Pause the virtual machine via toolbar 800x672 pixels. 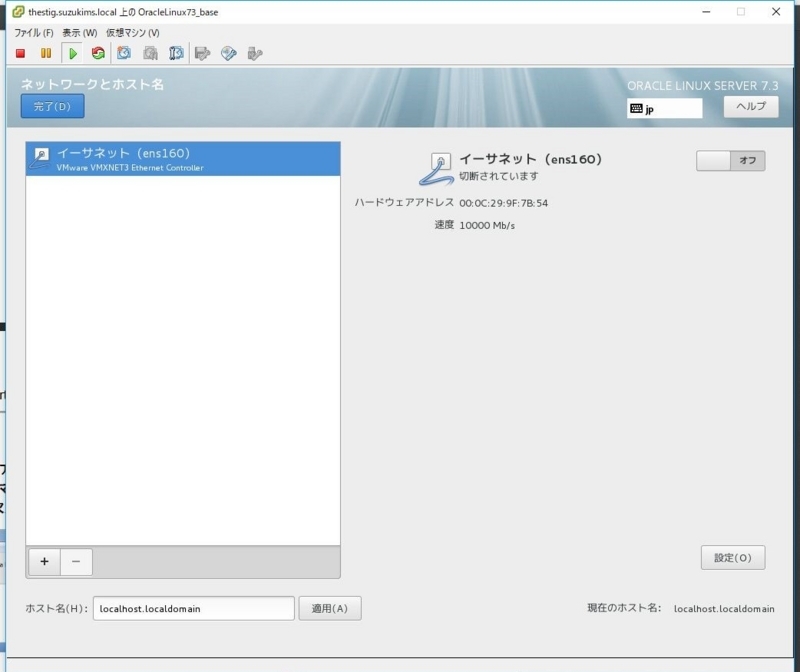tap(46, 54)
